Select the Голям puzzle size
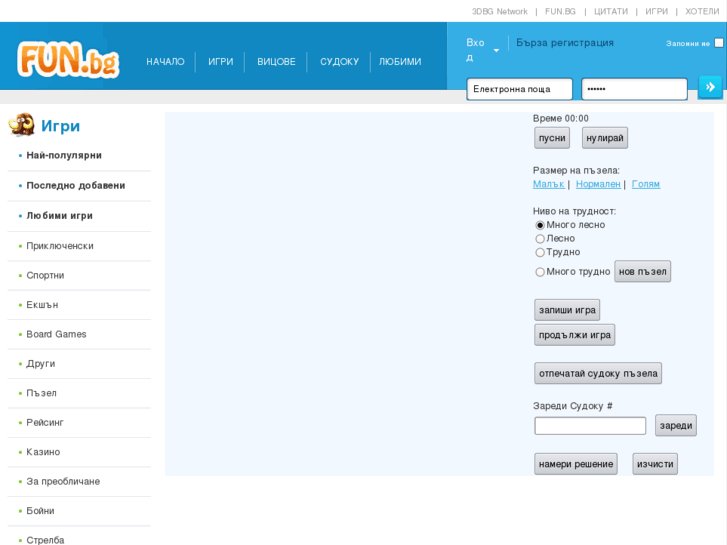This screenshot has width=727, height=545. click(646, 184)
